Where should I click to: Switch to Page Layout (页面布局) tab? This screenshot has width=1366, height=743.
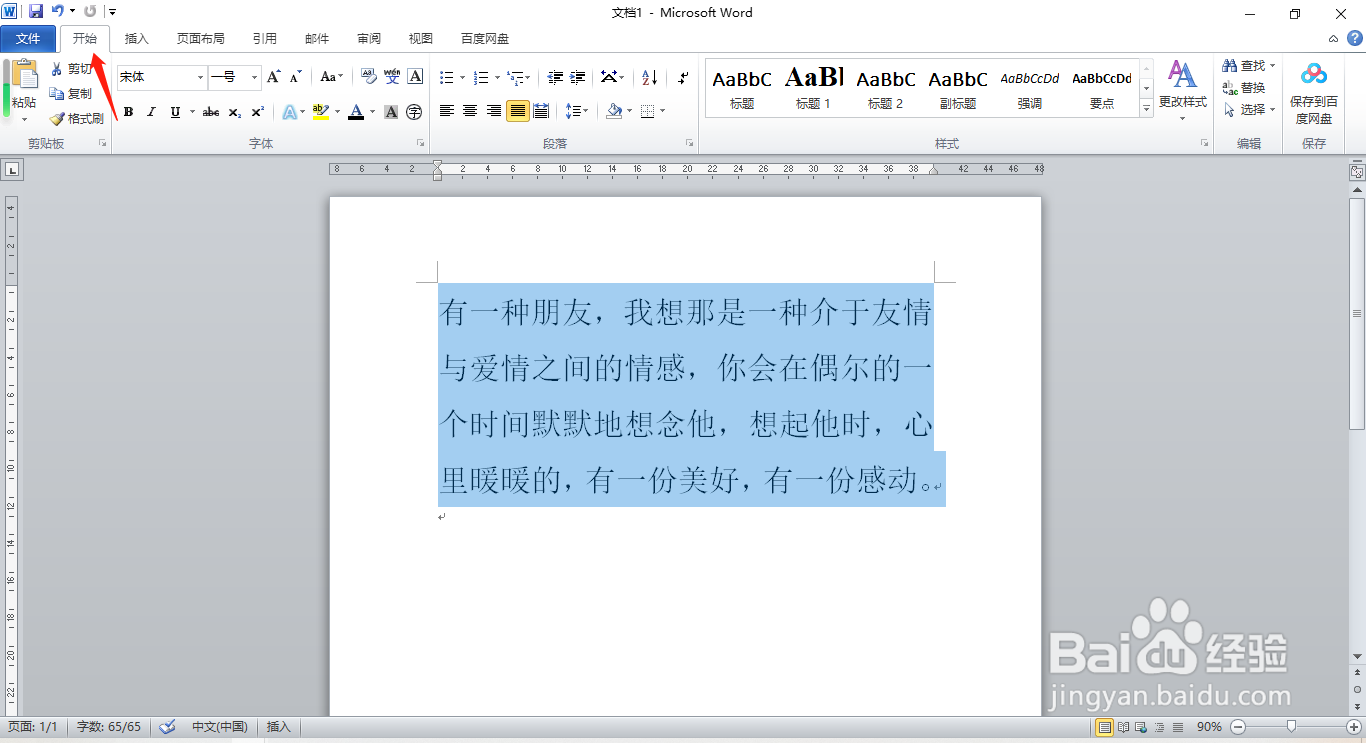click(200, 39)
